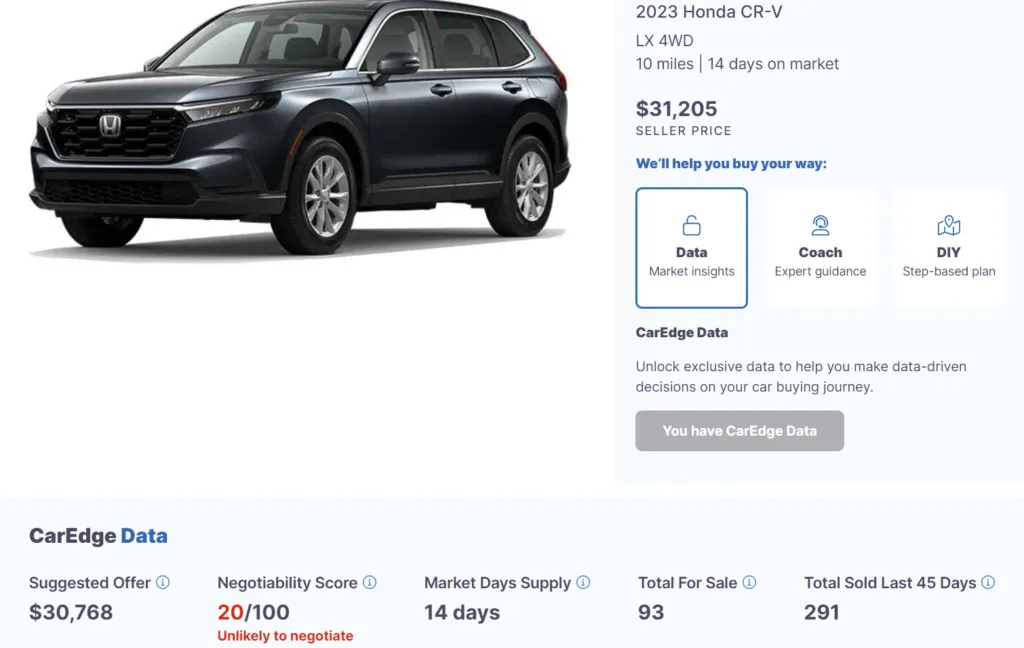
Task: Click the CarEdge Data section heading
Action: click(98, 536)
